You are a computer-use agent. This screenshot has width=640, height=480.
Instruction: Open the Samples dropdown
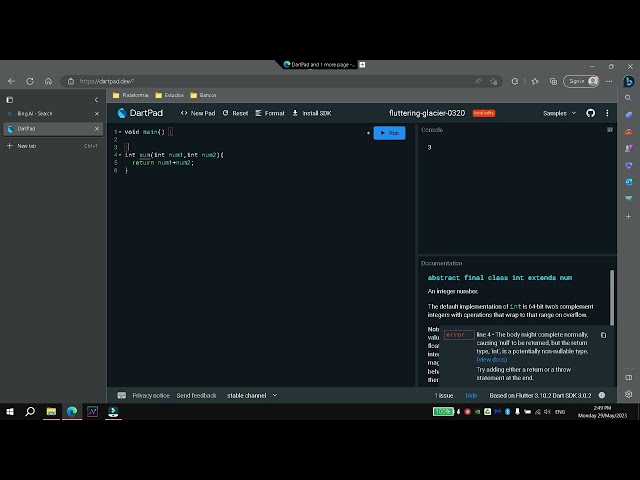tap(559, 113)
